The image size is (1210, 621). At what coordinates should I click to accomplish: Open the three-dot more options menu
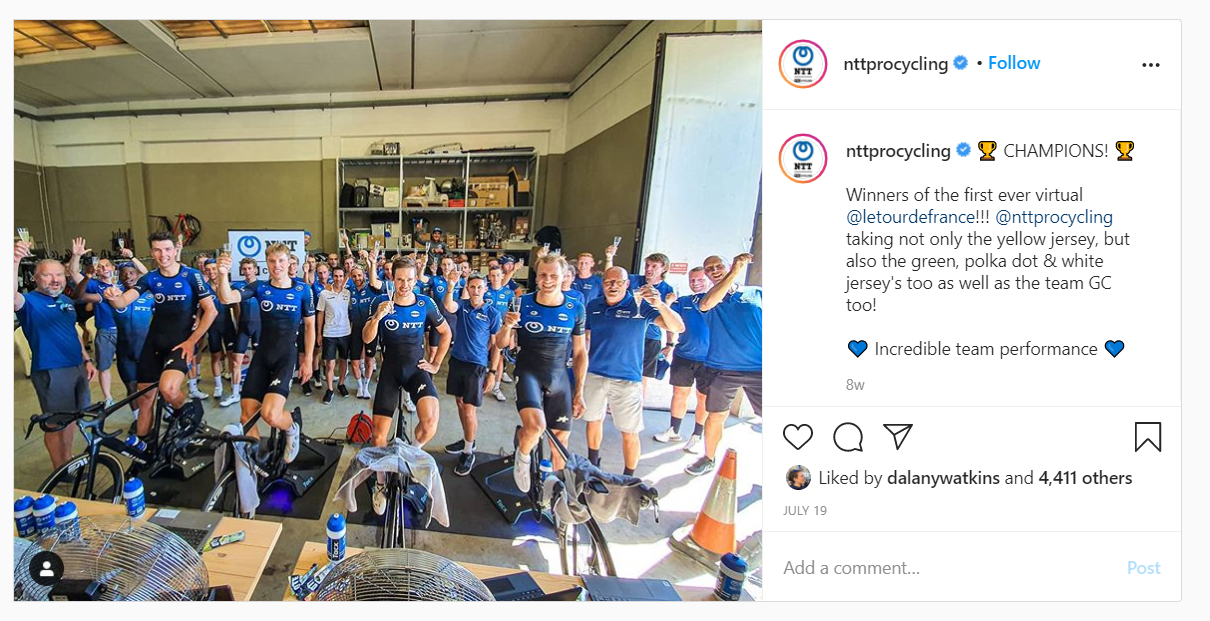[x=1151, y=65]
